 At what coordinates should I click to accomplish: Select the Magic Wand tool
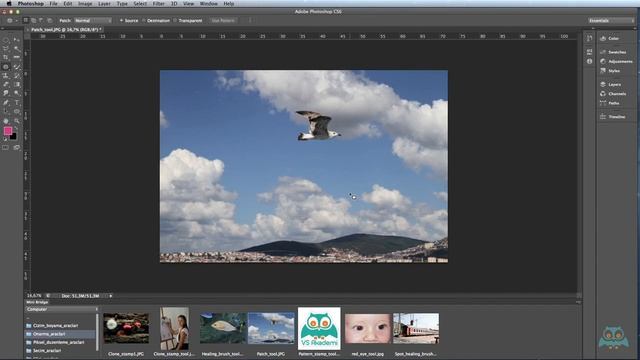(x=16, y=49)
